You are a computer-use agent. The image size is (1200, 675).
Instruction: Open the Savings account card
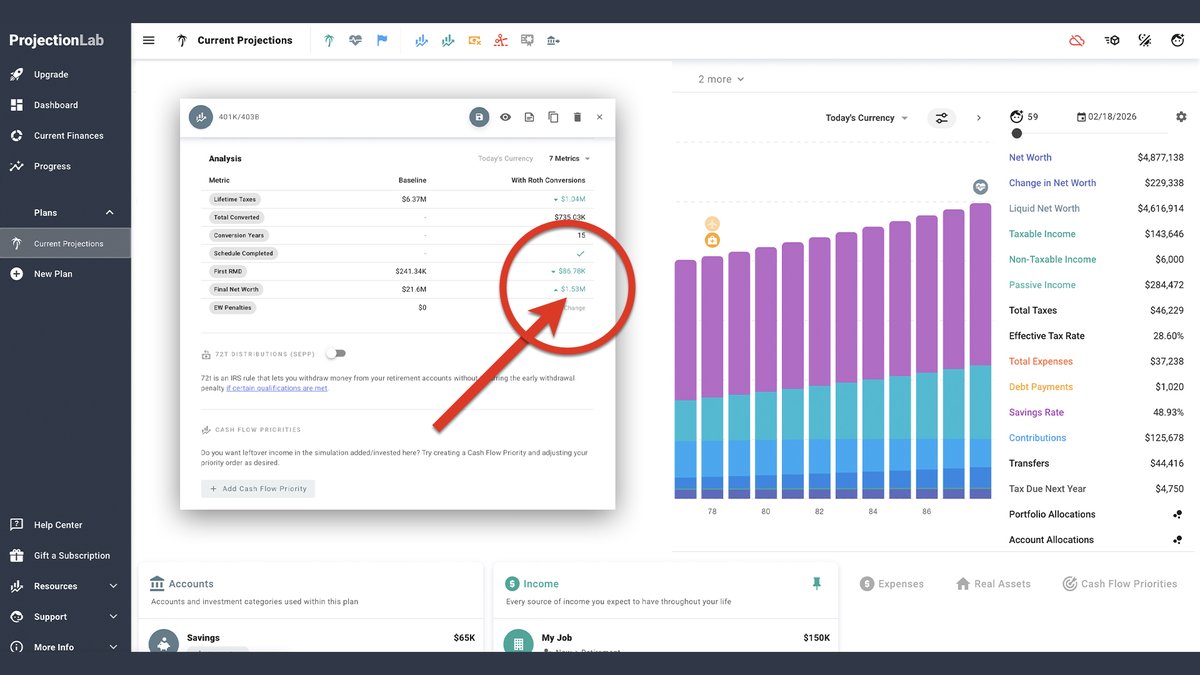coord(311,636)
